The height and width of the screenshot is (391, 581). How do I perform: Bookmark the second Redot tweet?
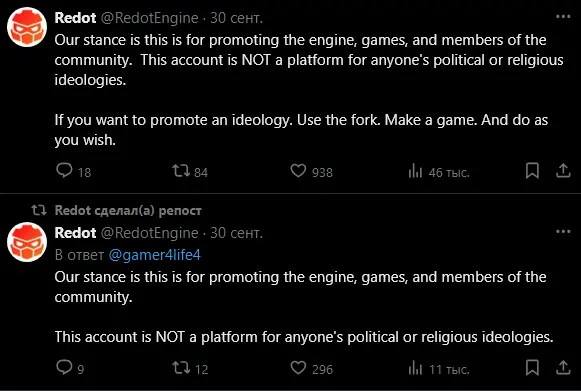(532, 368)
